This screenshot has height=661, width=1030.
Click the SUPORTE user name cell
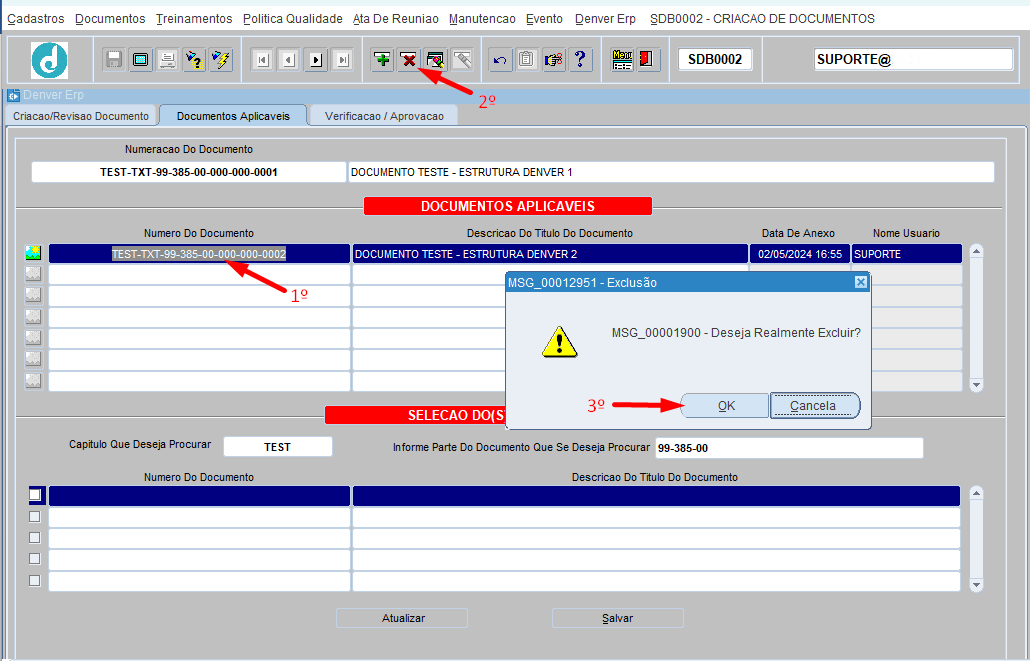[907, 254]
